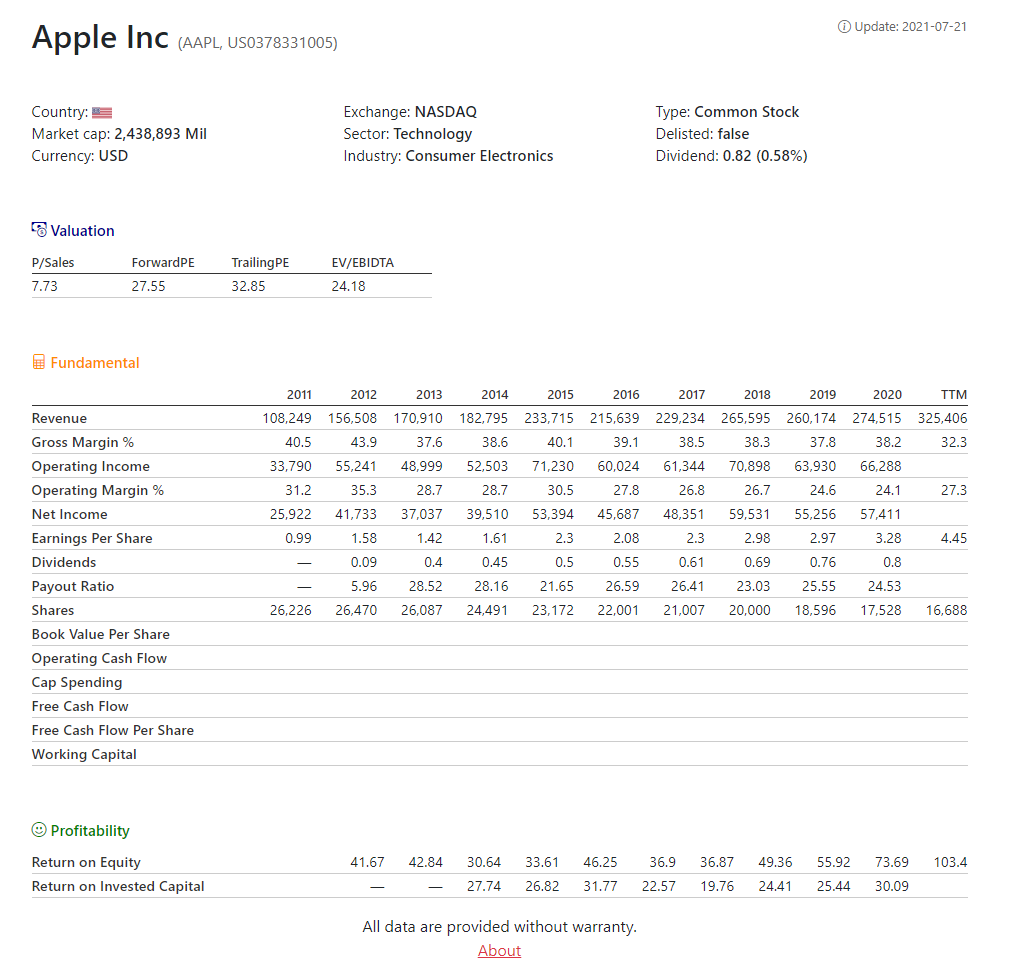Click the Profitability smiley face icon
The height and width of the screenshot is (966, 1028).
coord(39,830)
